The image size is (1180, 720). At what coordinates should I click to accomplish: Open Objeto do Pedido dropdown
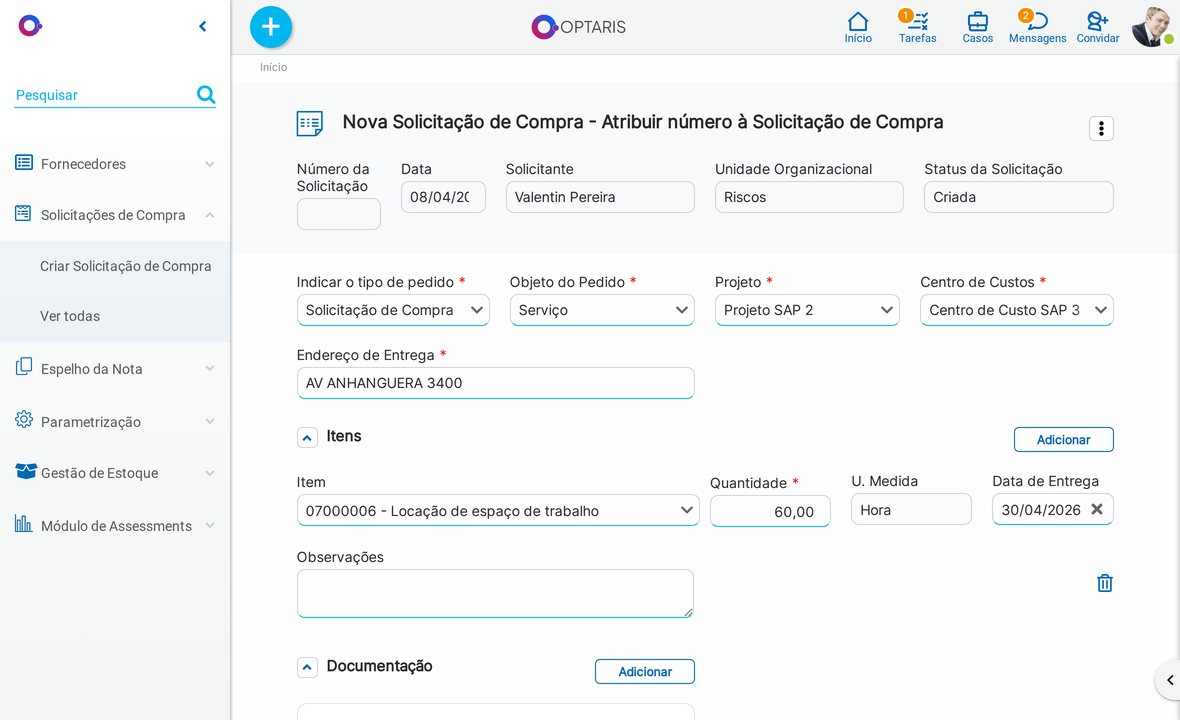602,310
